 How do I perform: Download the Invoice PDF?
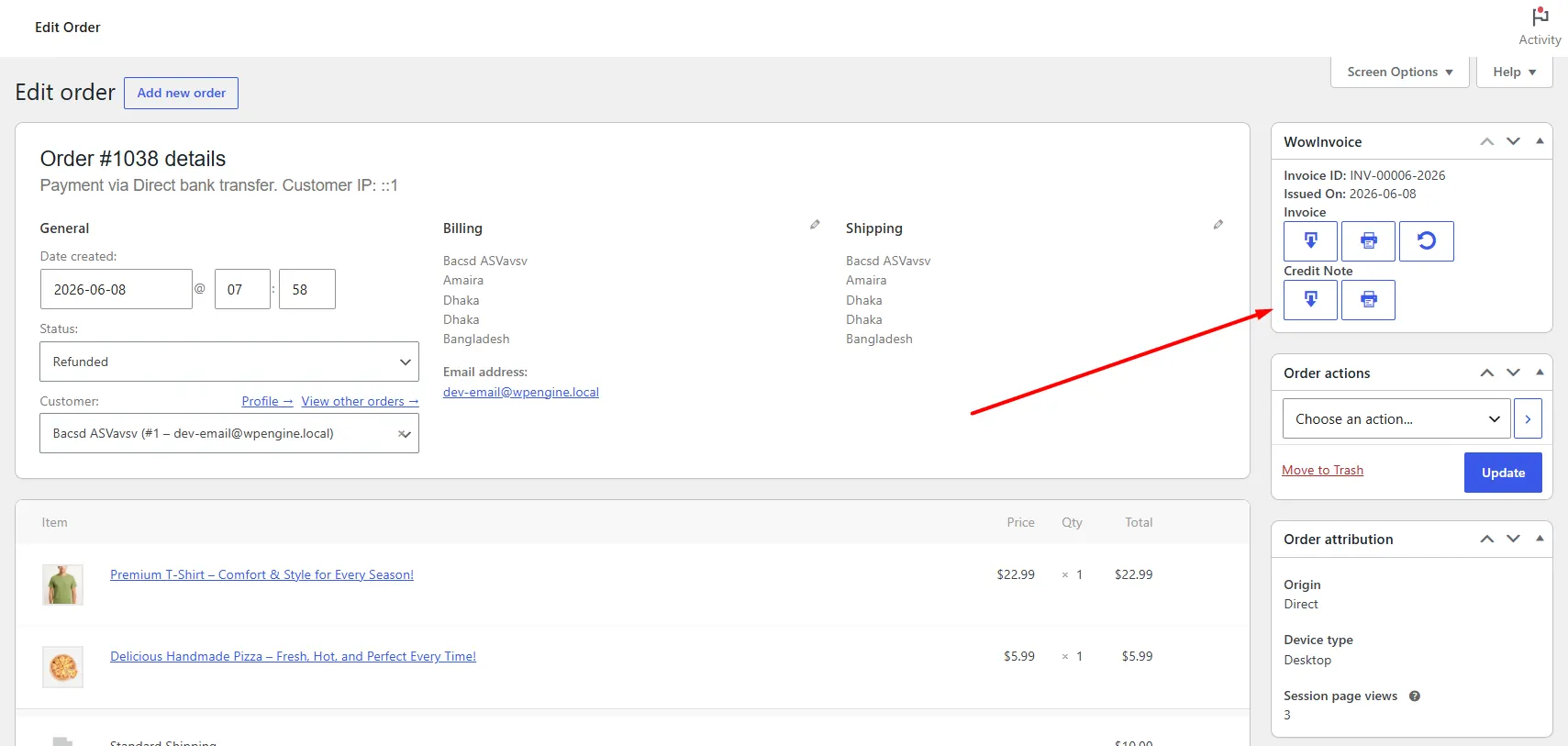pyautogui.click(x=1310, y=241)
